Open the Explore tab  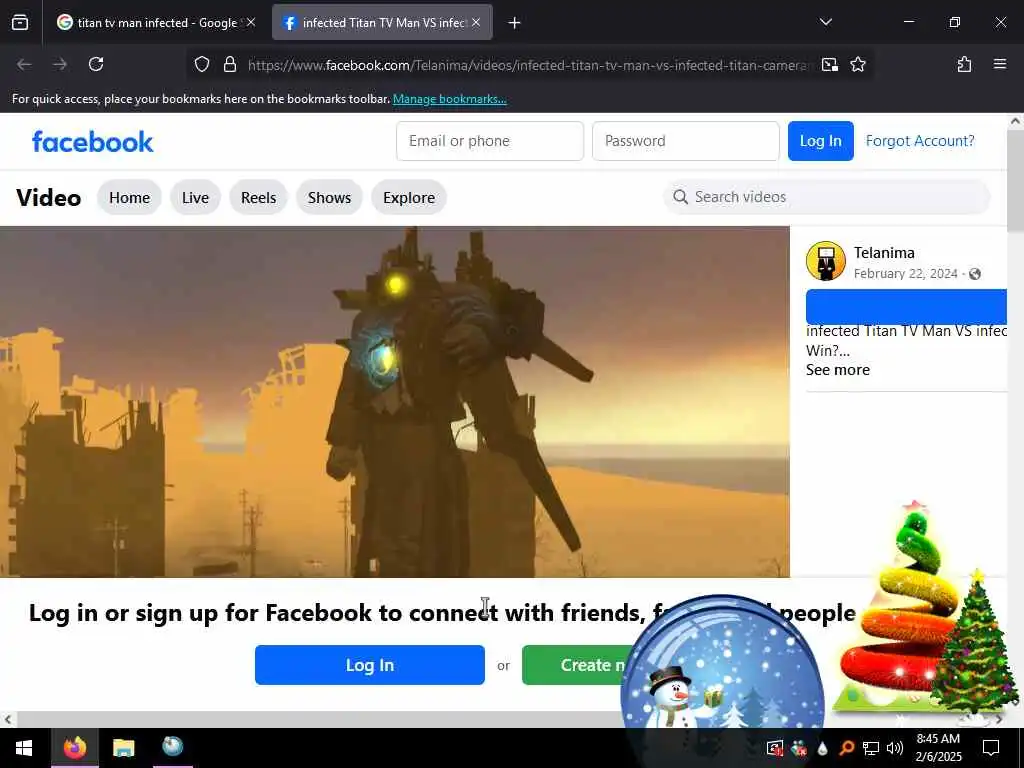pyautogui.click(x=409, y=197)
